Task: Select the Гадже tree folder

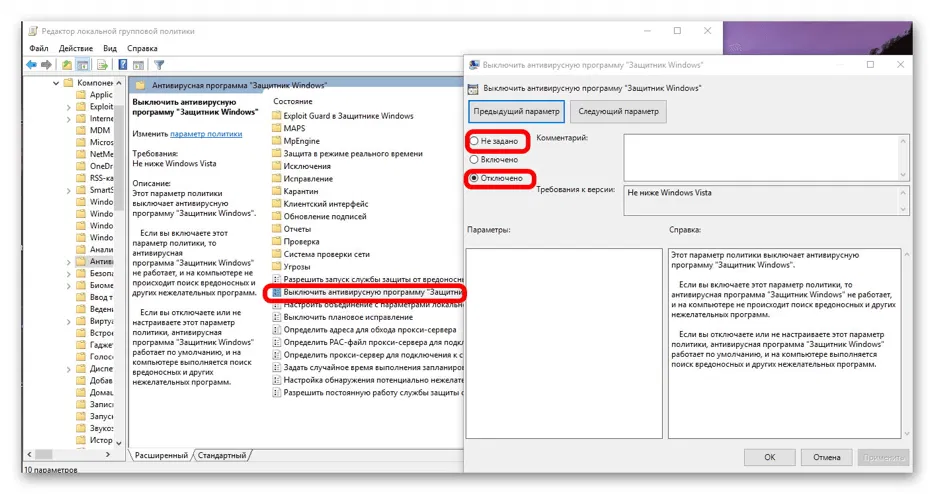Action: tap(95, 344)
